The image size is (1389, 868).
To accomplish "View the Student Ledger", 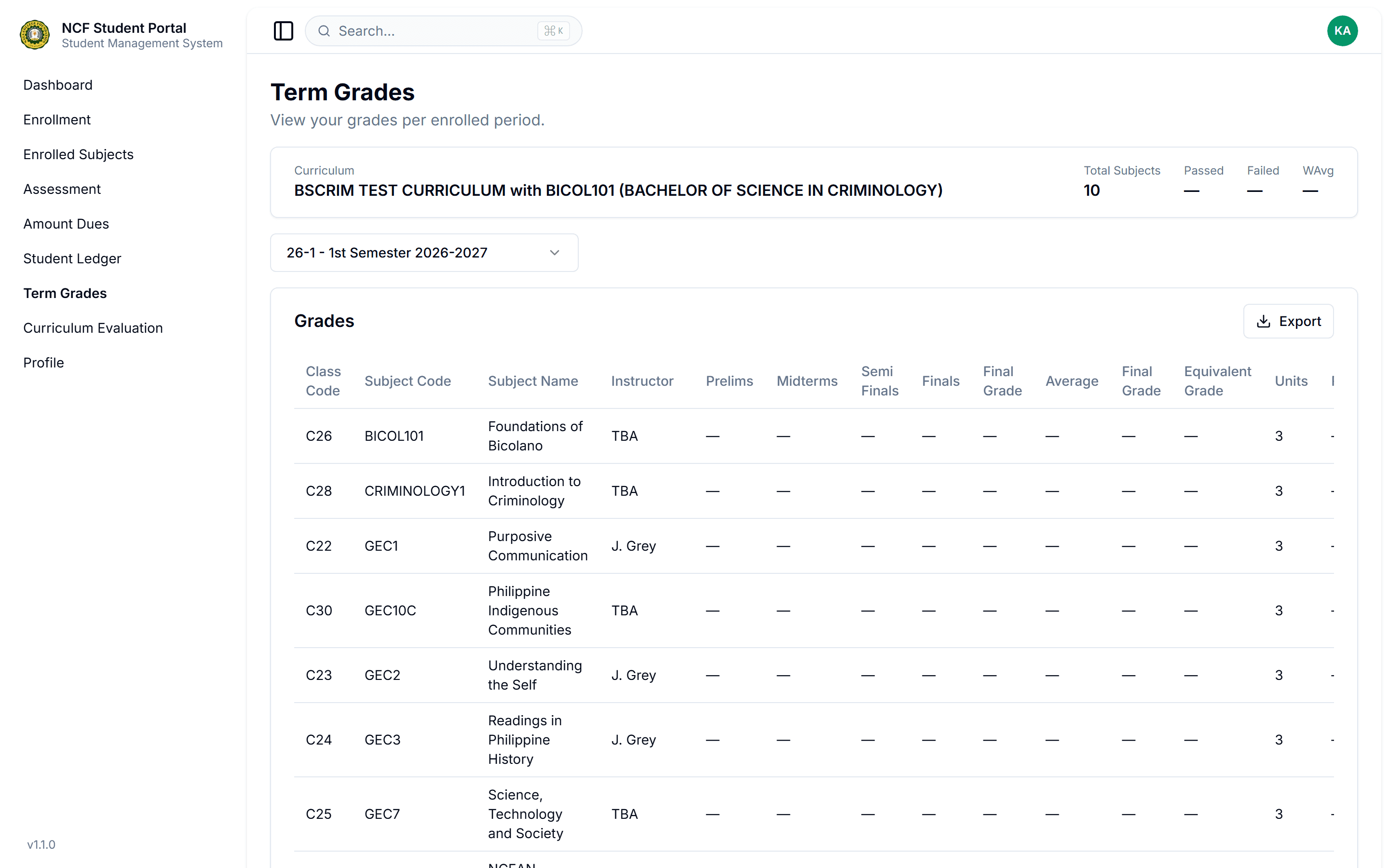I will pos(72,258).
